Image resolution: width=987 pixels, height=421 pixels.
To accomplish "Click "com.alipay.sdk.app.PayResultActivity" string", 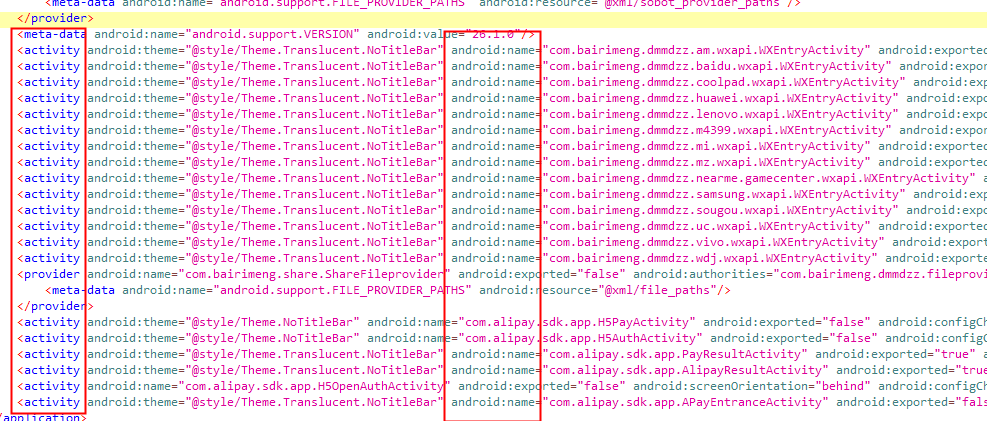I will pos(675,355).
